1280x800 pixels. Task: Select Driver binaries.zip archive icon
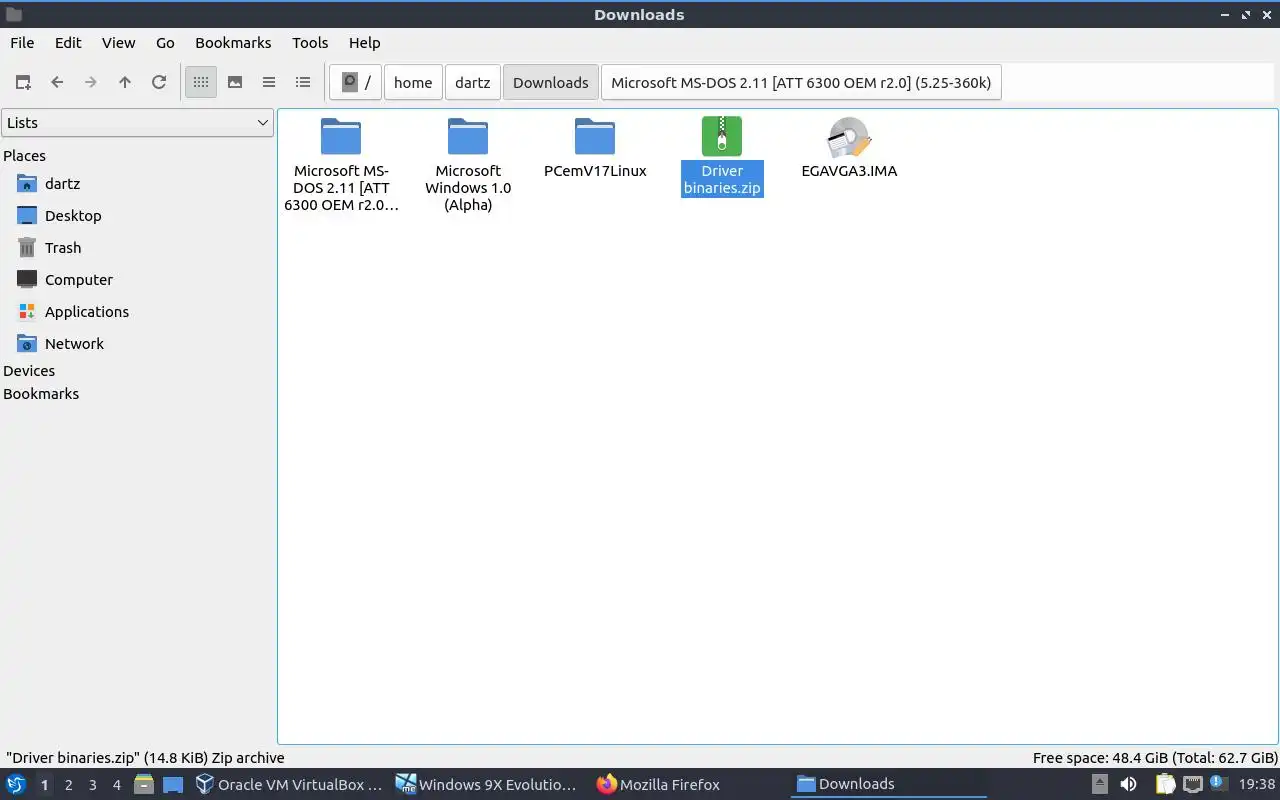[x=722, y=136]
